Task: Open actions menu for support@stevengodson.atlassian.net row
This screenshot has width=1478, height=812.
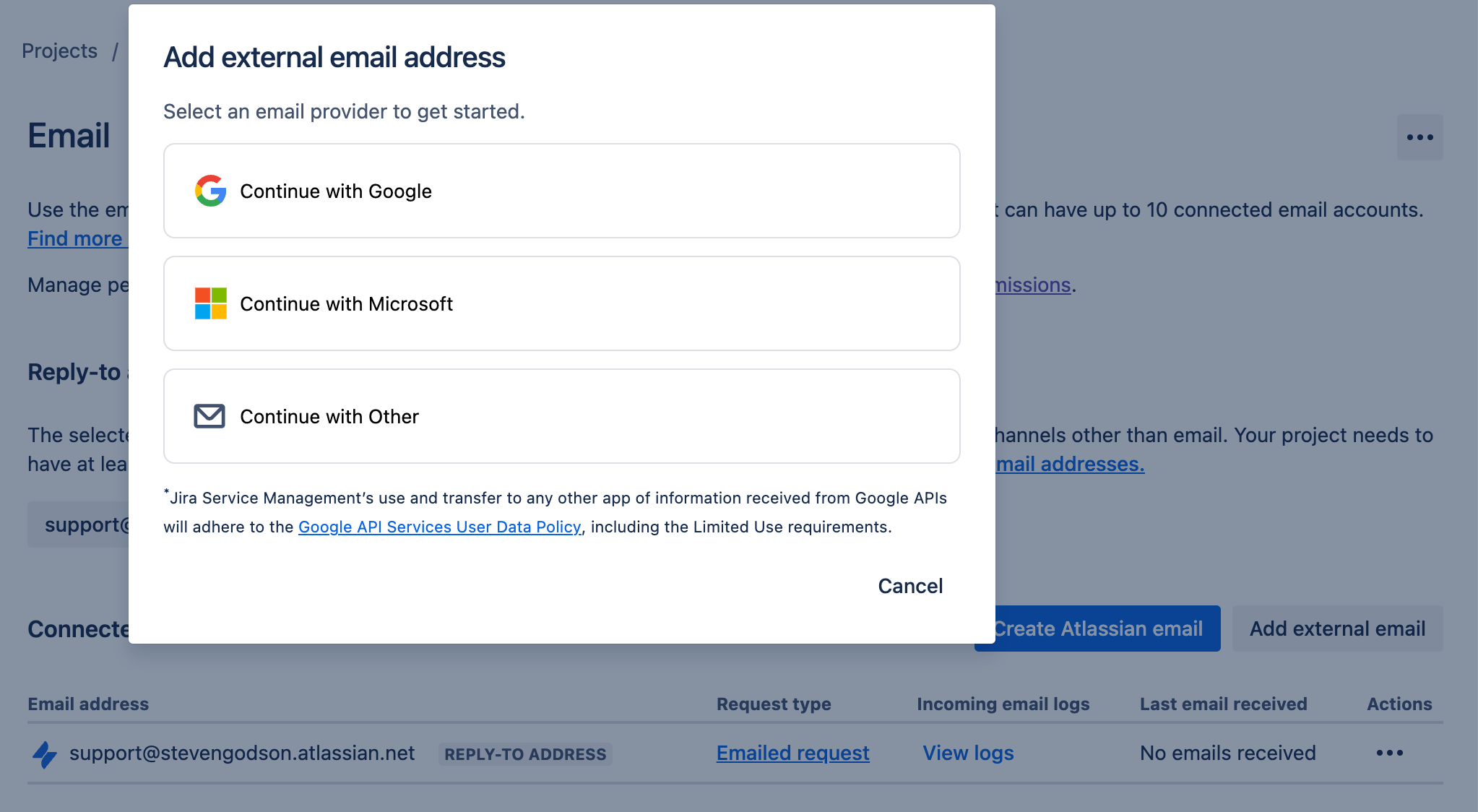Action: pyautogui.click(x=1389, y=753)
